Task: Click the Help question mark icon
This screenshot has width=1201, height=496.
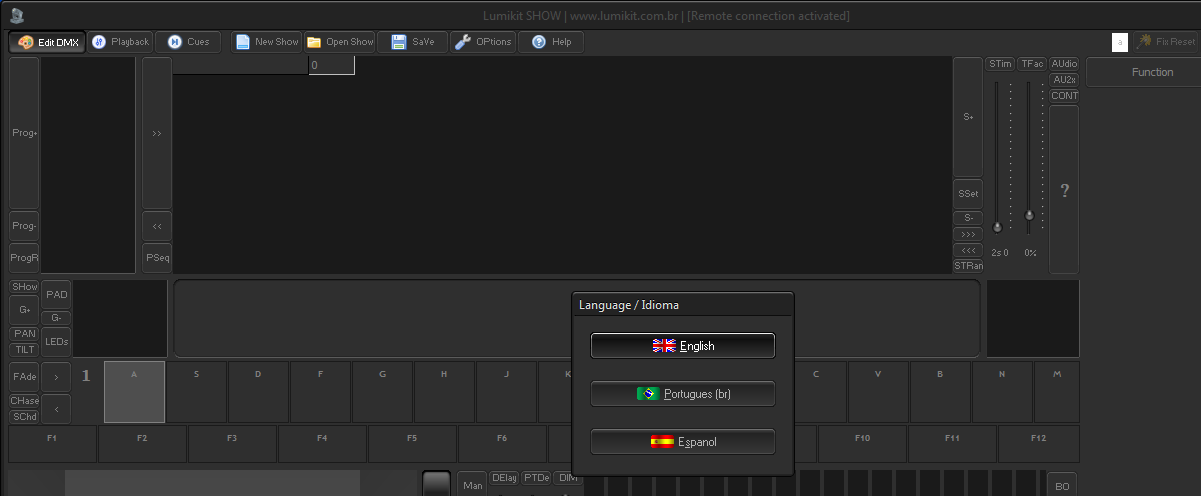Action: tap(539, 42)
